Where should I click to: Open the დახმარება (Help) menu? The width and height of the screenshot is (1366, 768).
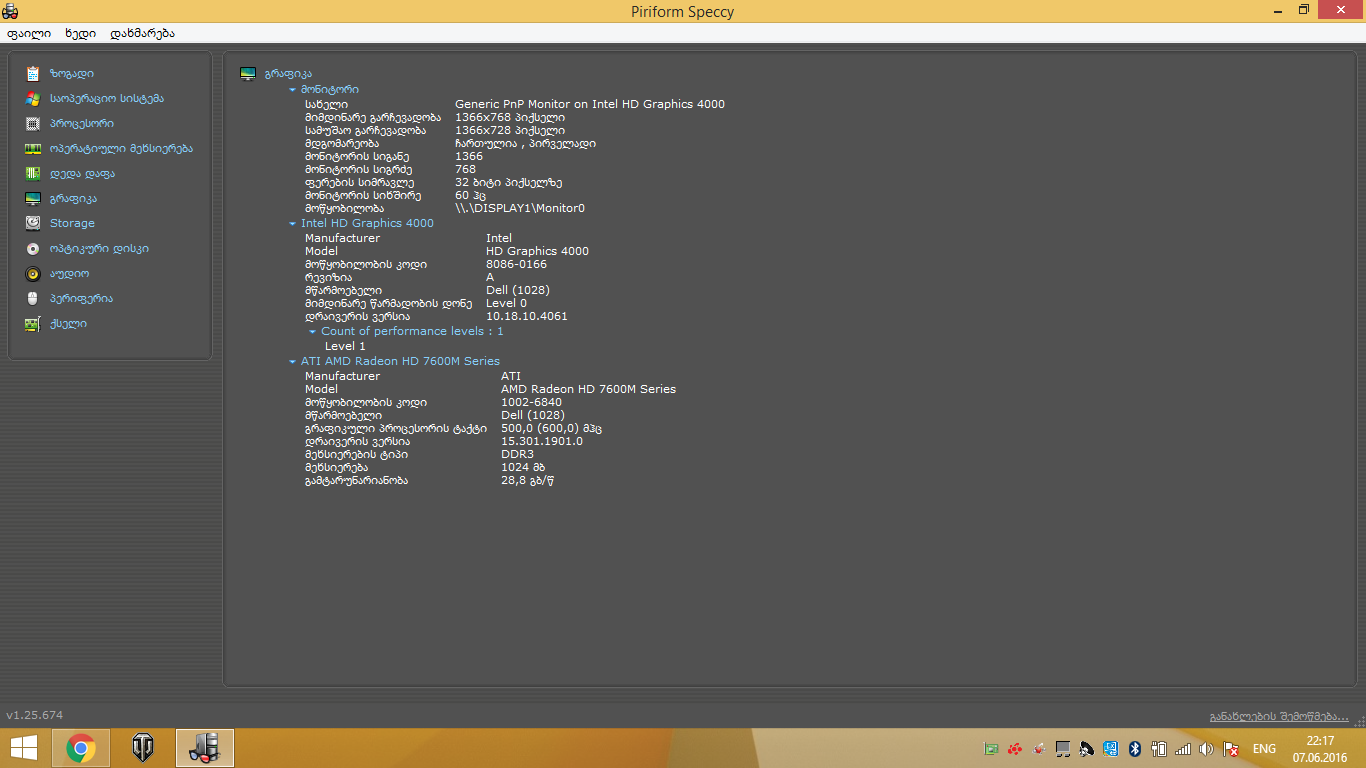[142, 33]
